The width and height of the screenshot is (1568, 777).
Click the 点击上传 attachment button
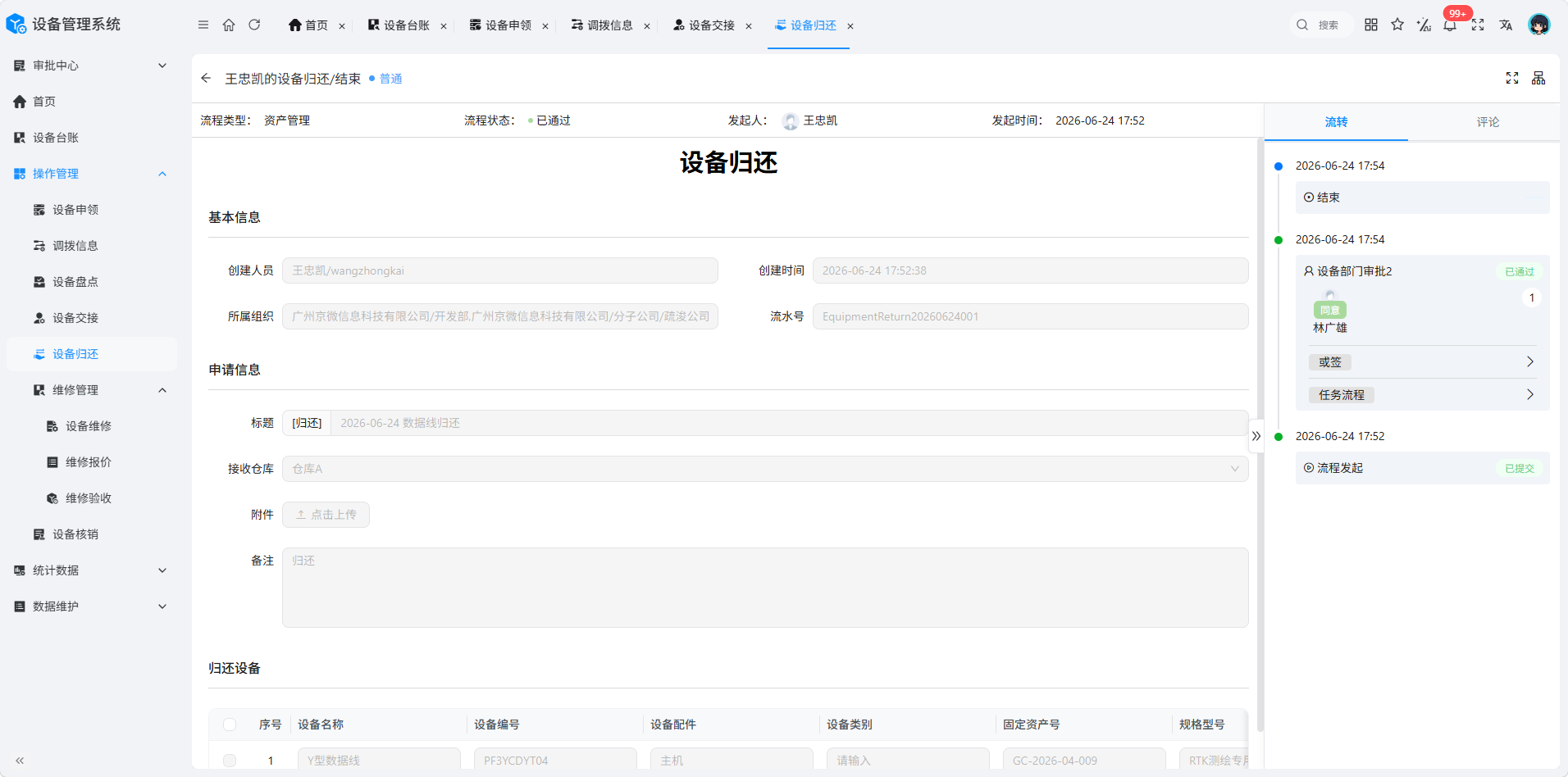click(326, 515)
